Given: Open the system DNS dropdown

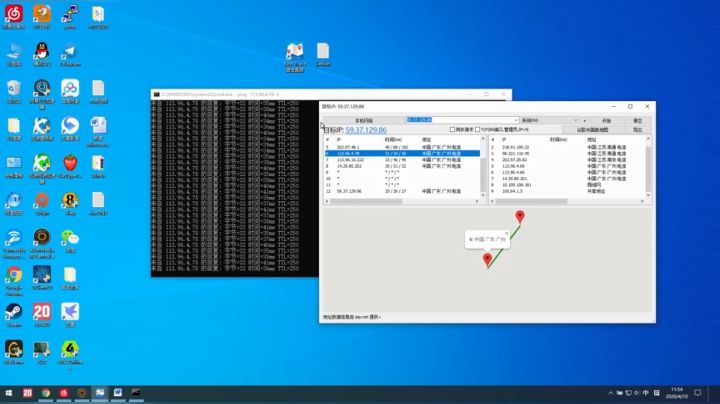Looking at the screenshot, I should click(x=550, y=120).
